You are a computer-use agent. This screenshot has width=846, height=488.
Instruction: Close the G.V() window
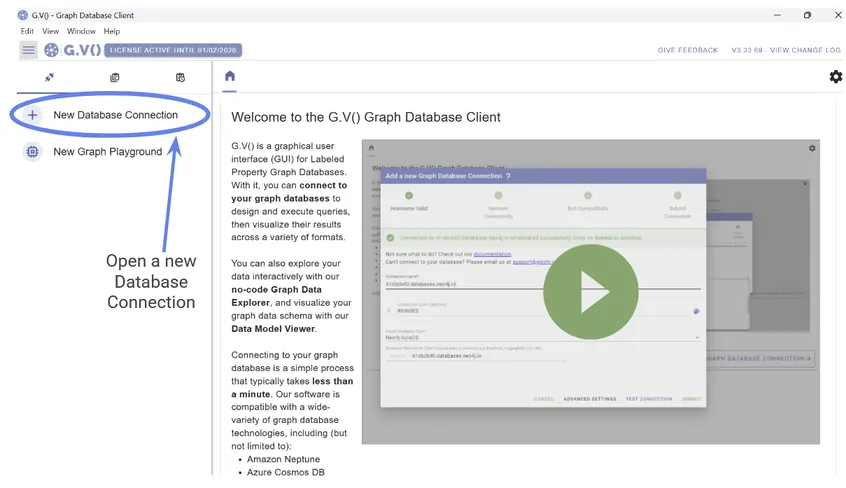click(838, 15)
